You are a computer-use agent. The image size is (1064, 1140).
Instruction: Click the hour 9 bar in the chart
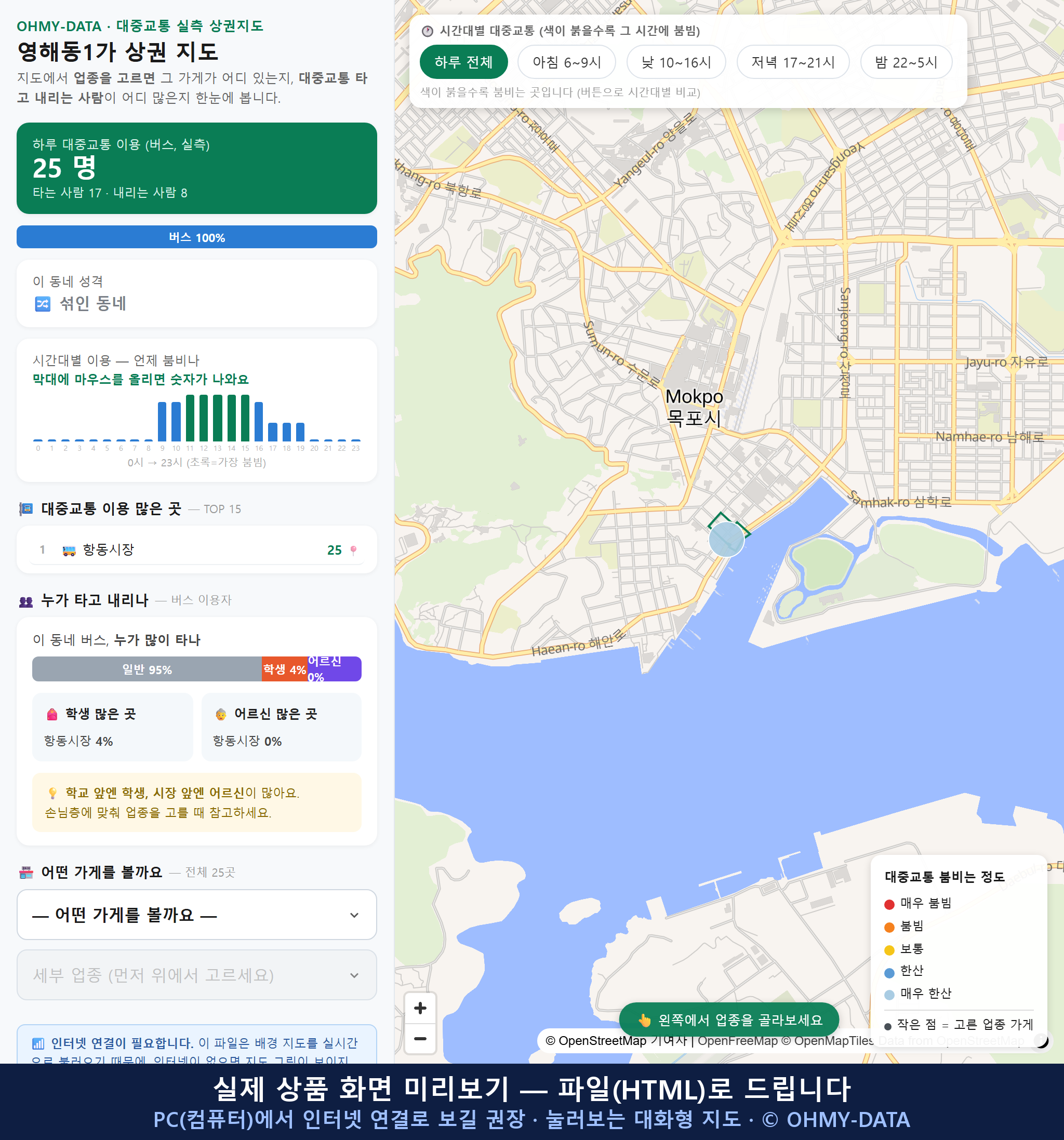tap(162, 422)
